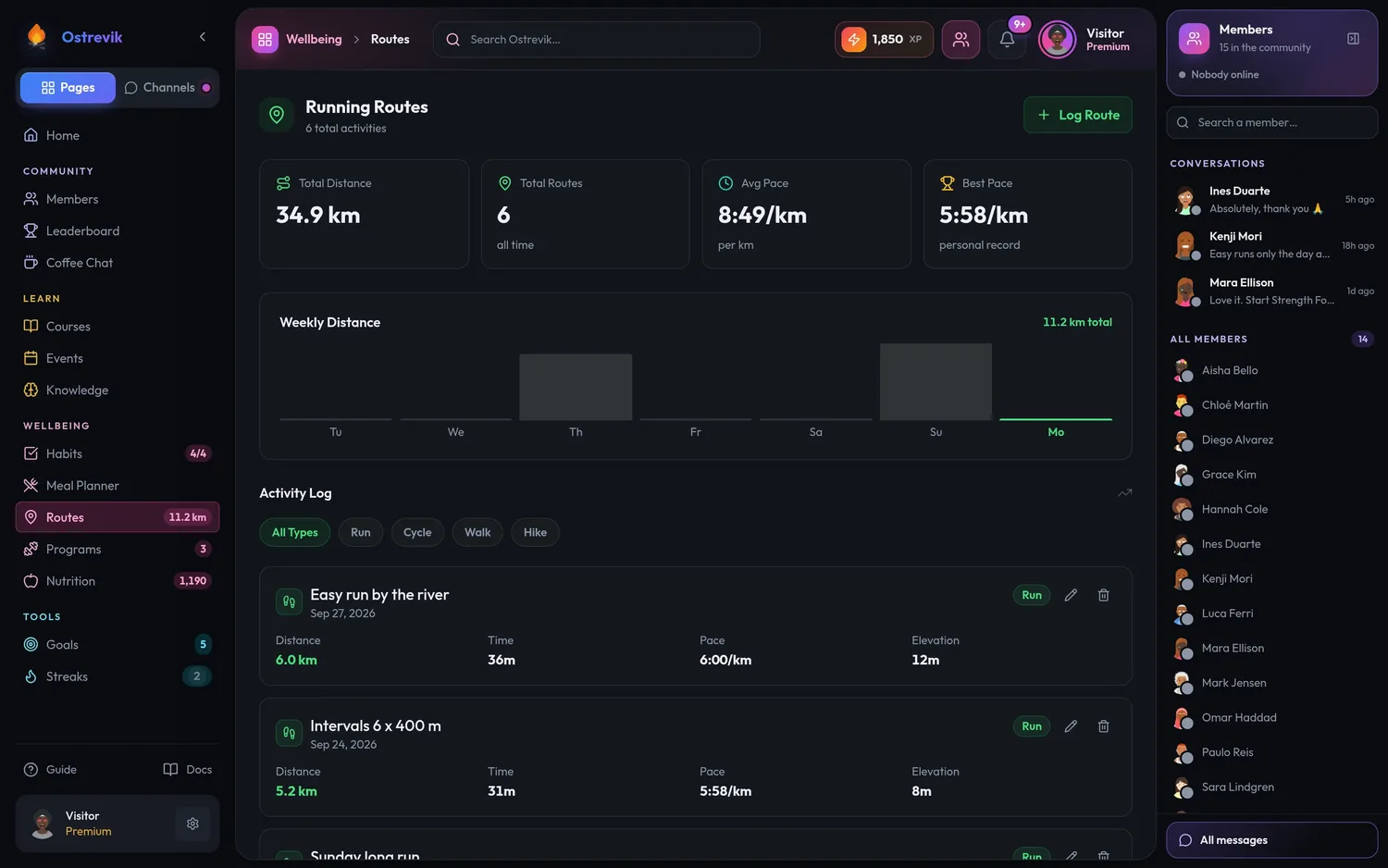
Task: Select Grace Kim in All Members
Action: pos(1272,475)
